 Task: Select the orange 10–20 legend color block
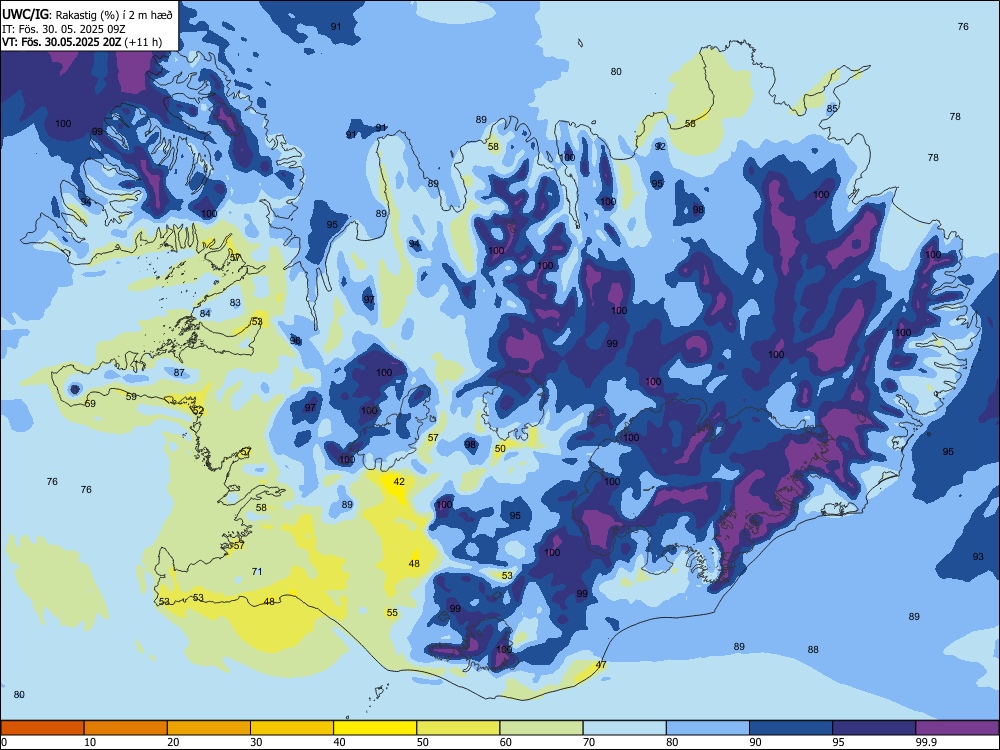tap(126, 728)
